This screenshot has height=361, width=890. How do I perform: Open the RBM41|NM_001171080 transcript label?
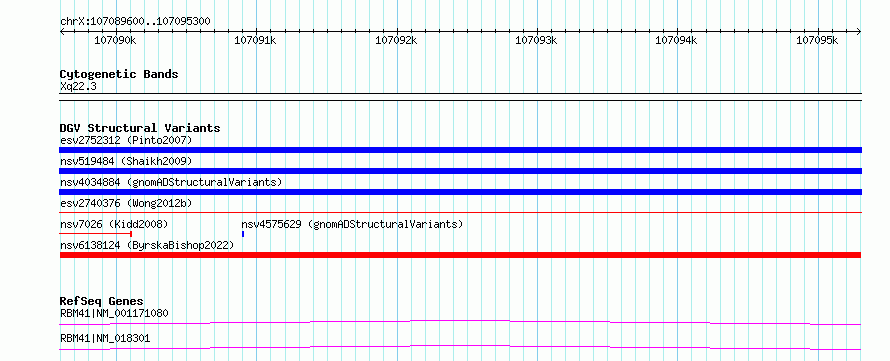coord(114,313)
